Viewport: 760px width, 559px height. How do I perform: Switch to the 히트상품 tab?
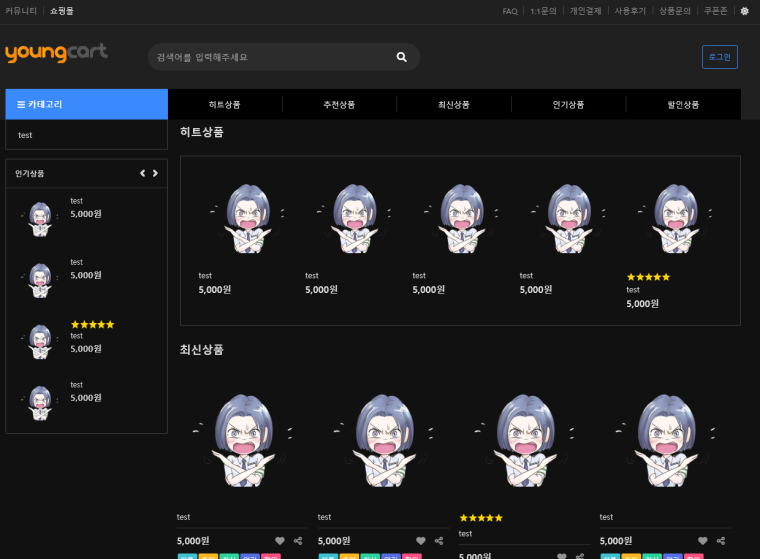225,104
